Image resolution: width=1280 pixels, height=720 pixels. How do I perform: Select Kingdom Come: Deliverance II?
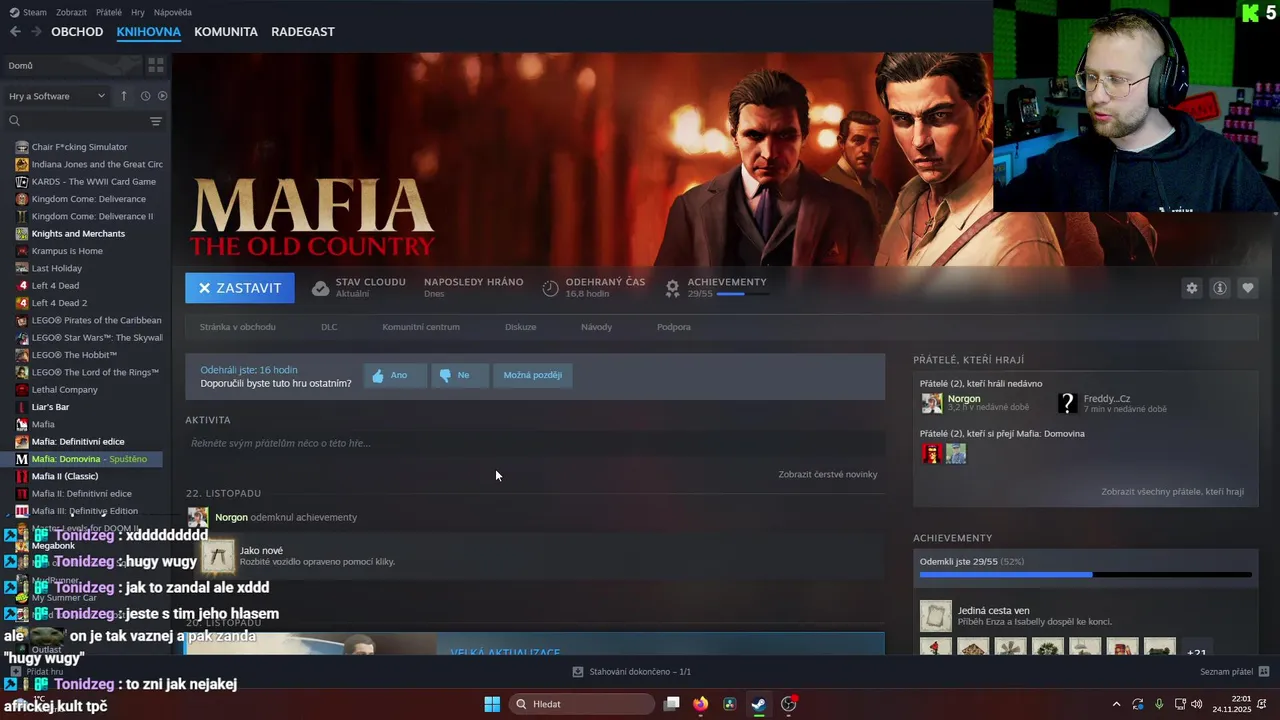point(92,216)
